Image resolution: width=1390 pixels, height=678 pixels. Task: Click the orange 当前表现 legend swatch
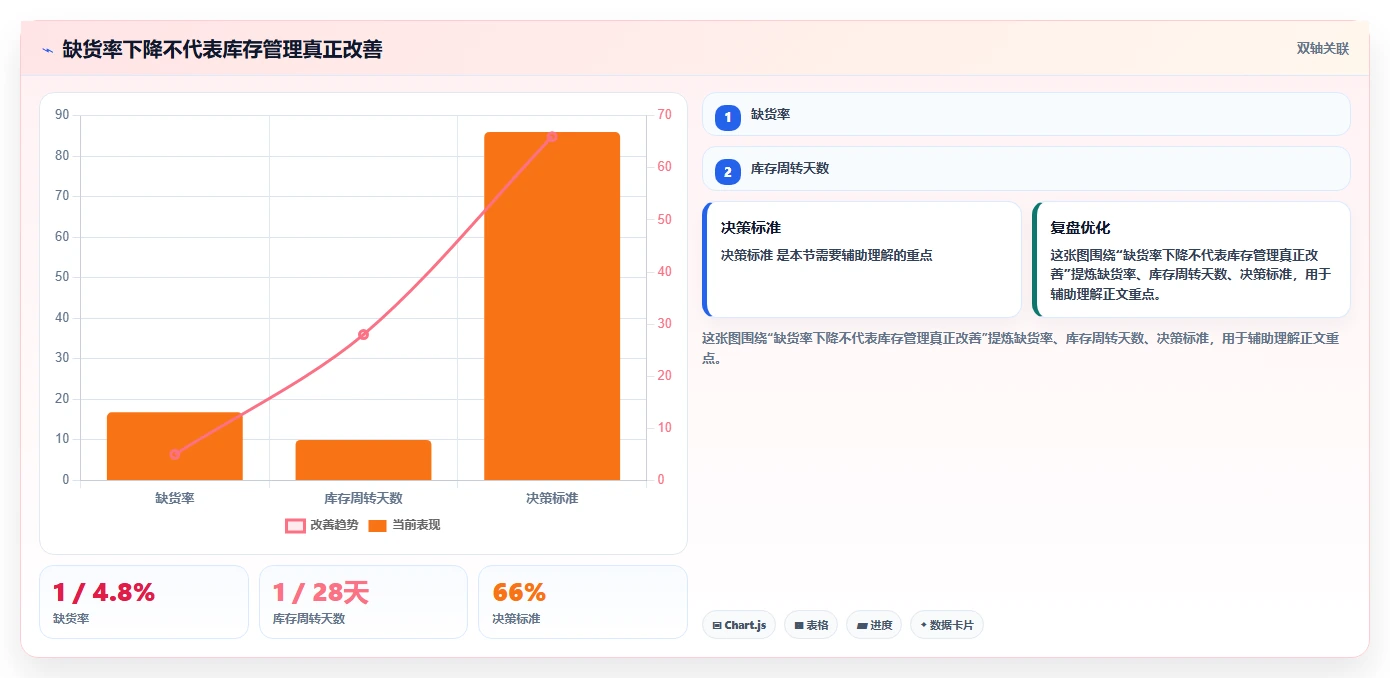(x=377, y=526)
